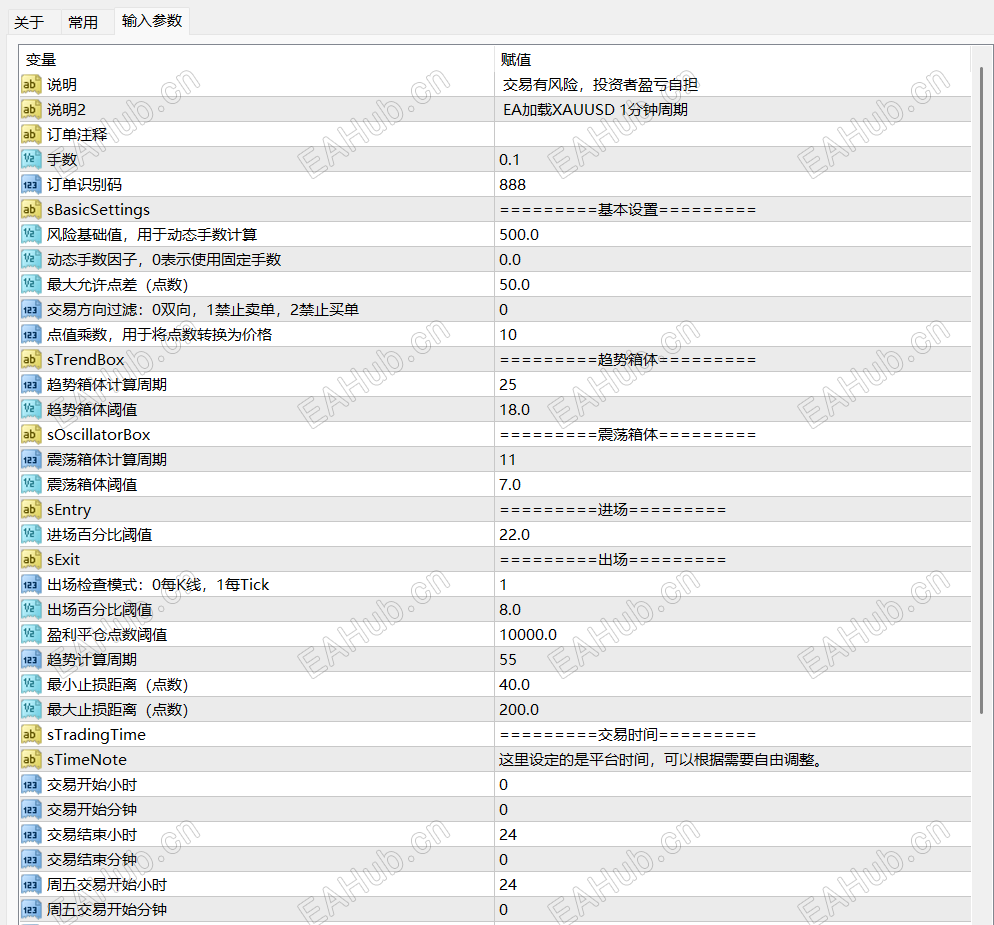
Task: Select the 输入参数 tab
Action: (152, 21)
